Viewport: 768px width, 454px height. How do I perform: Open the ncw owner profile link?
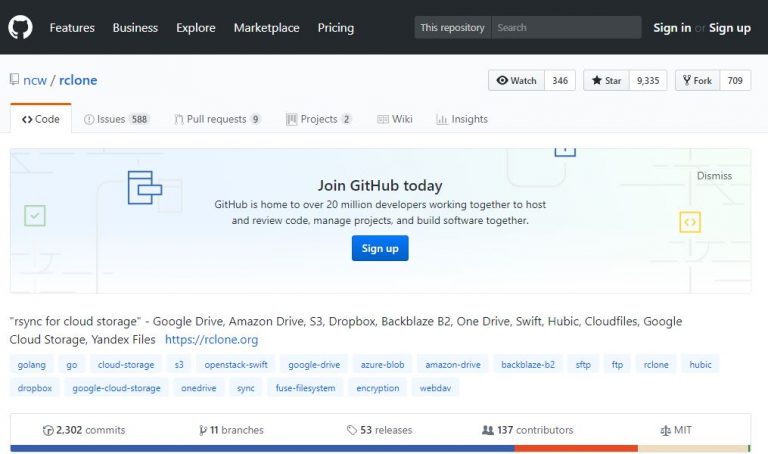35,80
